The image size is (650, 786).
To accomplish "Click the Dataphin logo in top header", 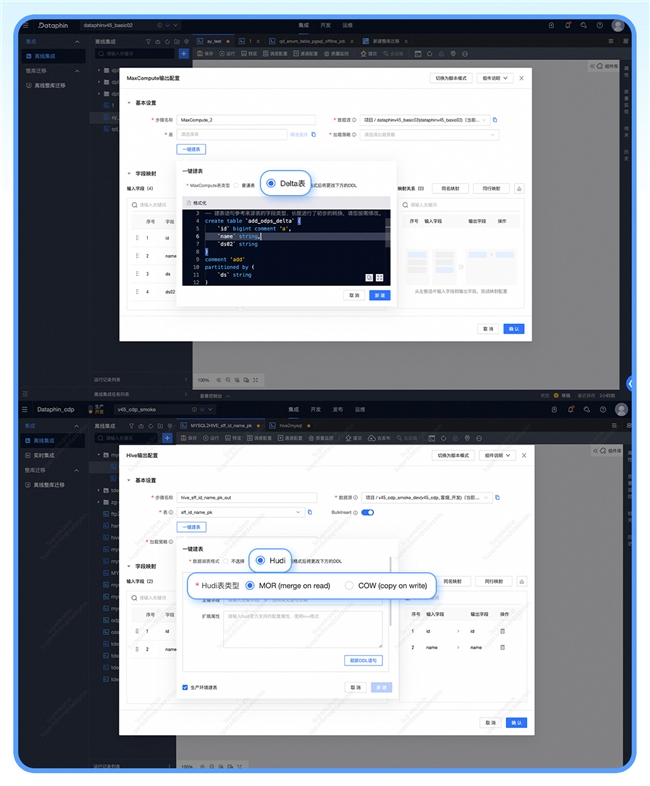I will click(x=55, y=24).
